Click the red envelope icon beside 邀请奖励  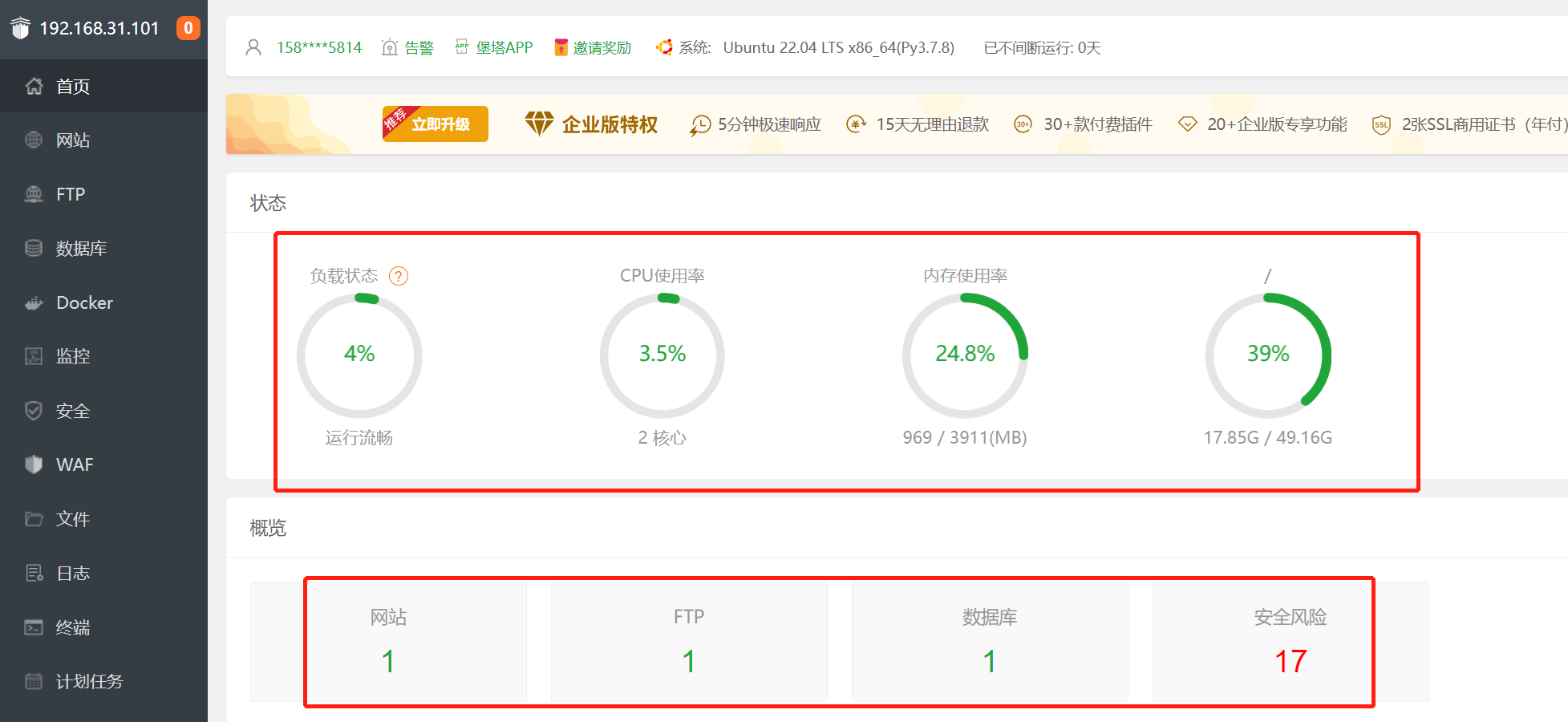pos(561,47)
